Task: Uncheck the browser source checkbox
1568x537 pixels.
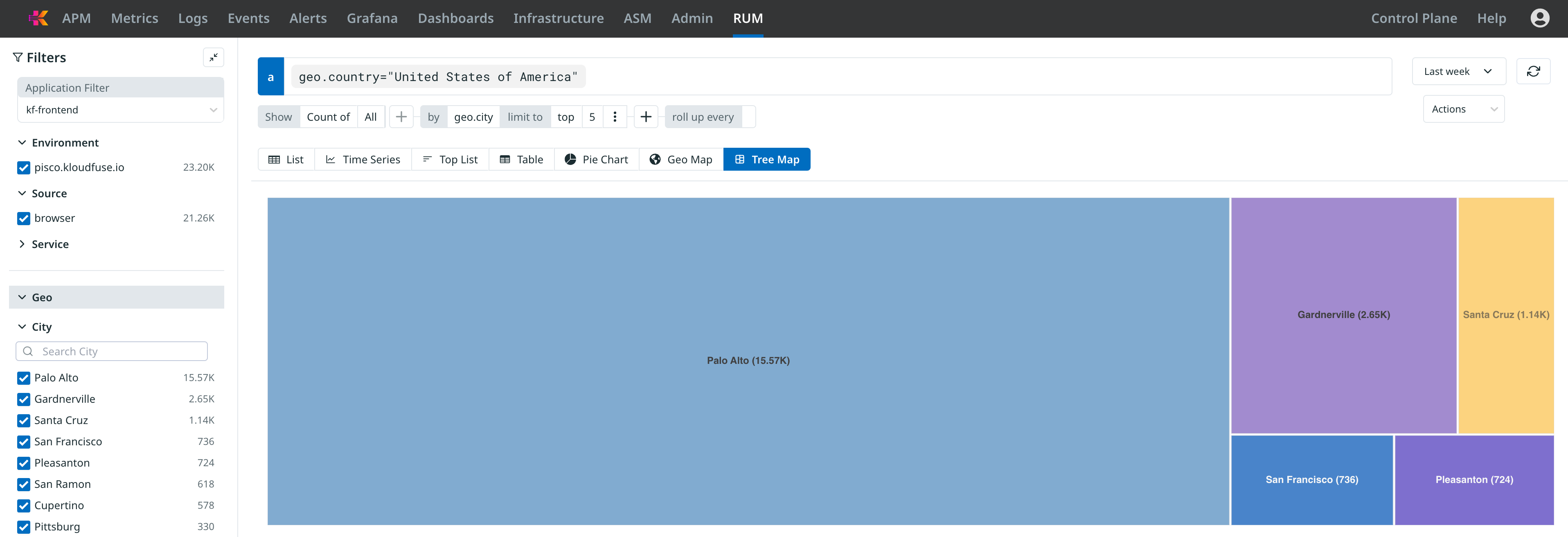Action: click(x=24, y=218)
